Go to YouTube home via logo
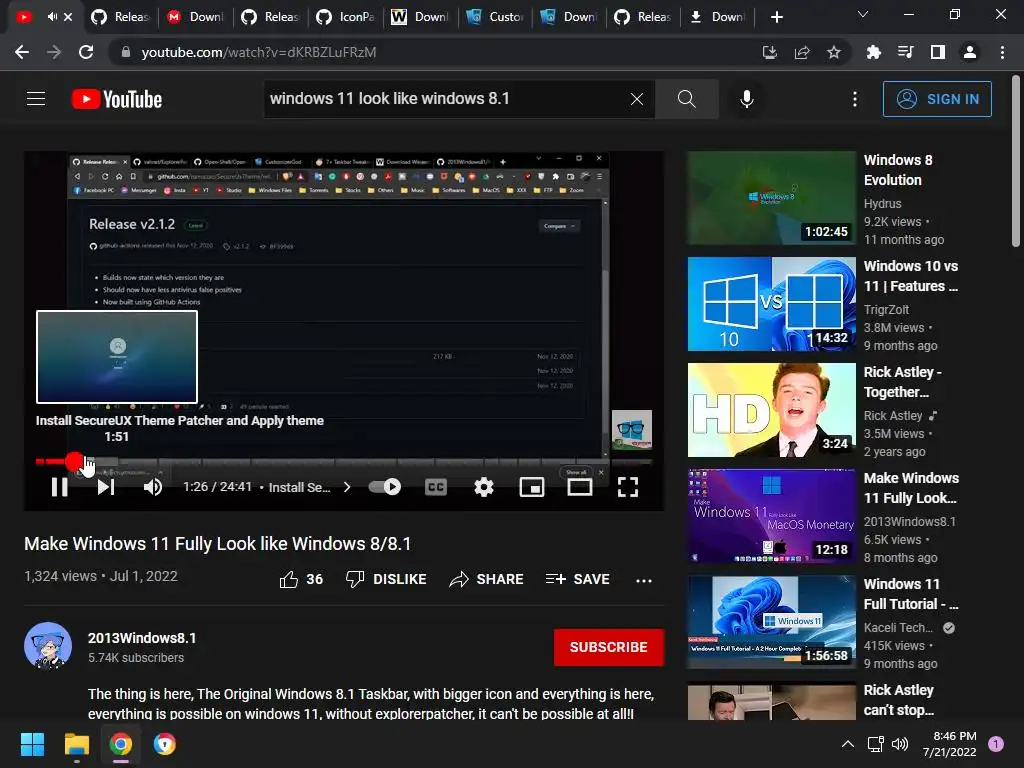1024x768 pixels. [117, 99]
